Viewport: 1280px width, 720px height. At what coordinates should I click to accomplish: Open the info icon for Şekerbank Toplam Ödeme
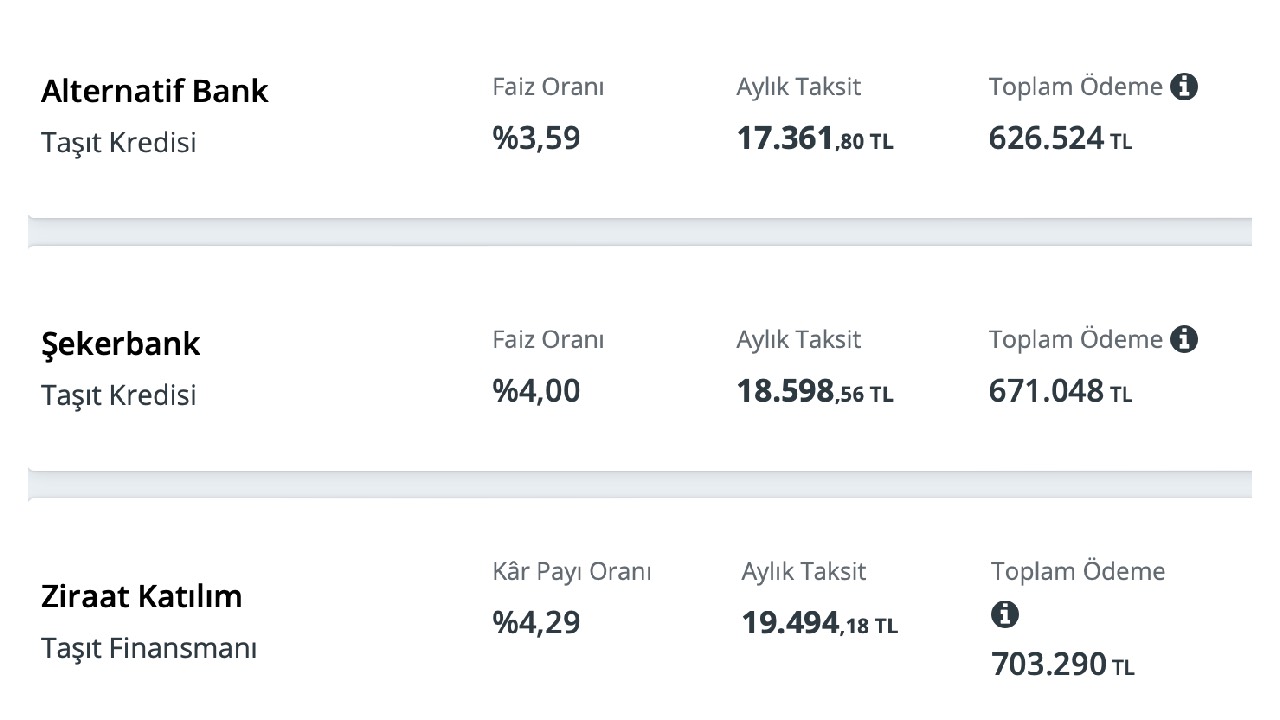click(x=1184, y=340)
